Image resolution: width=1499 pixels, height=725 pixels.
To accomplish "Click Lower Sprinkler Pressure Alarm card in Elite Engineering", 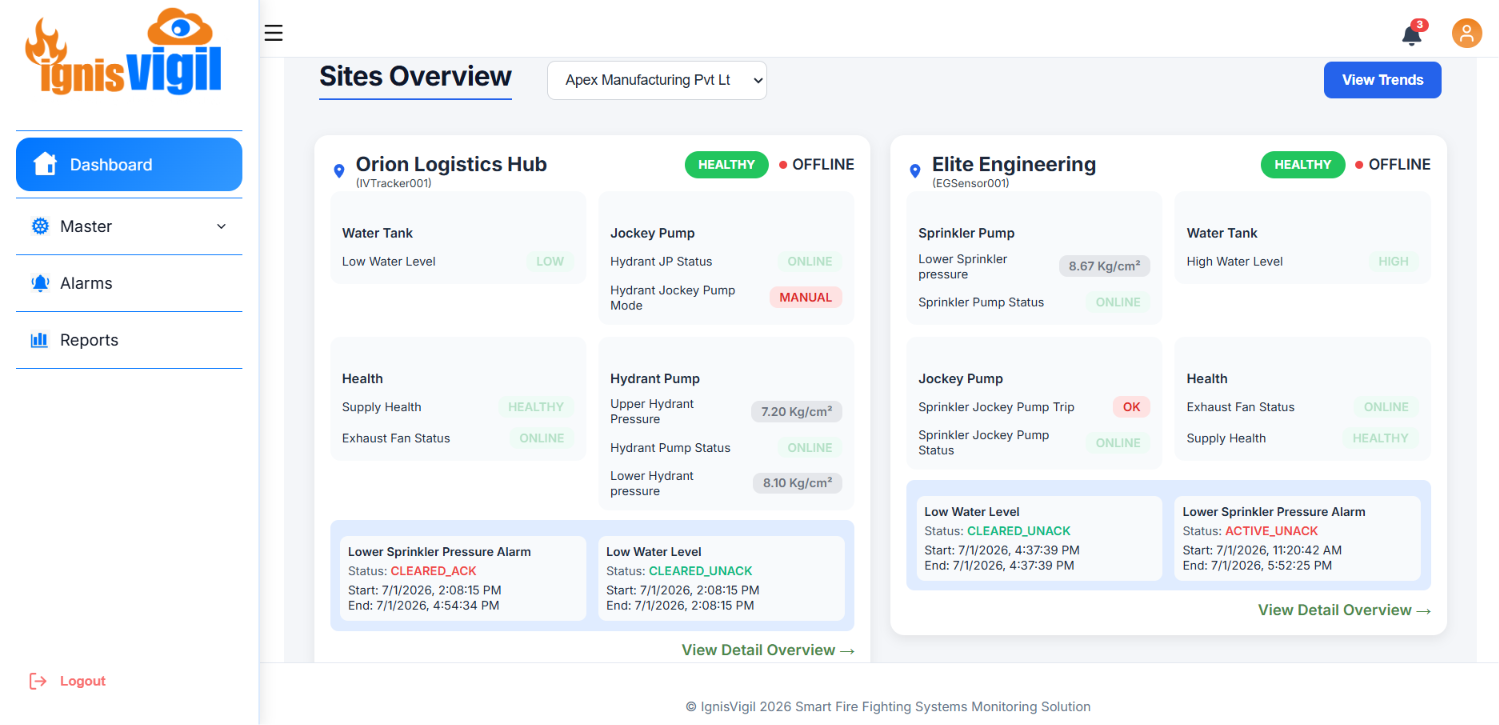I will click(1297, 538).
